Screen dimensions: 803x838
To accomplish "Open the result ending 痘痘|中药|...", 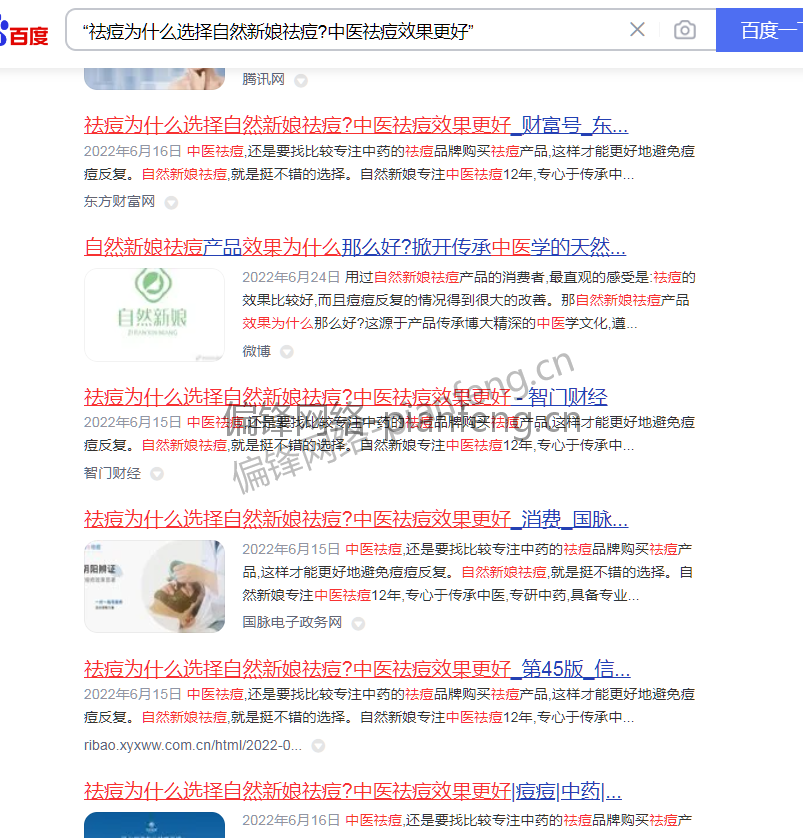I will click(353, 791).
